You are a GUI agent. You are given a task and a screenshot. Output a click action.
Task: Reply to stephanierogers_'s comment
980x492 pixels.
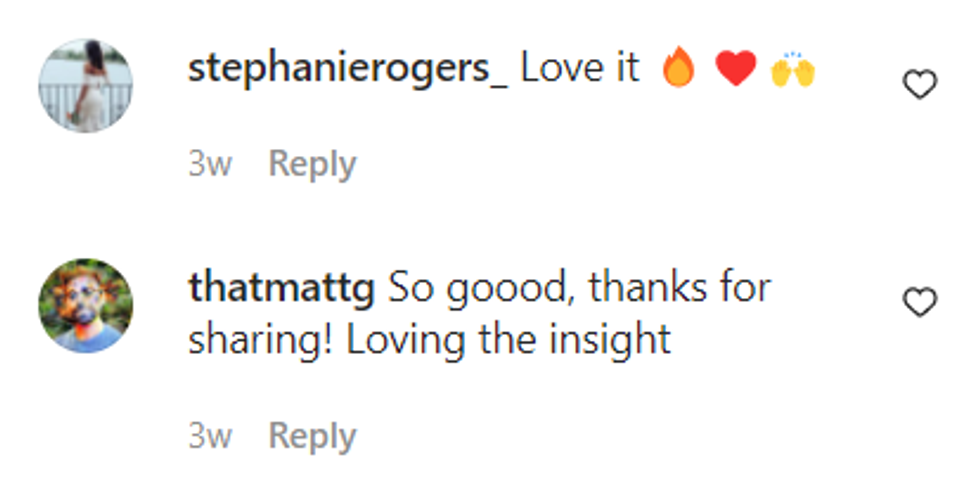point(312,164)
